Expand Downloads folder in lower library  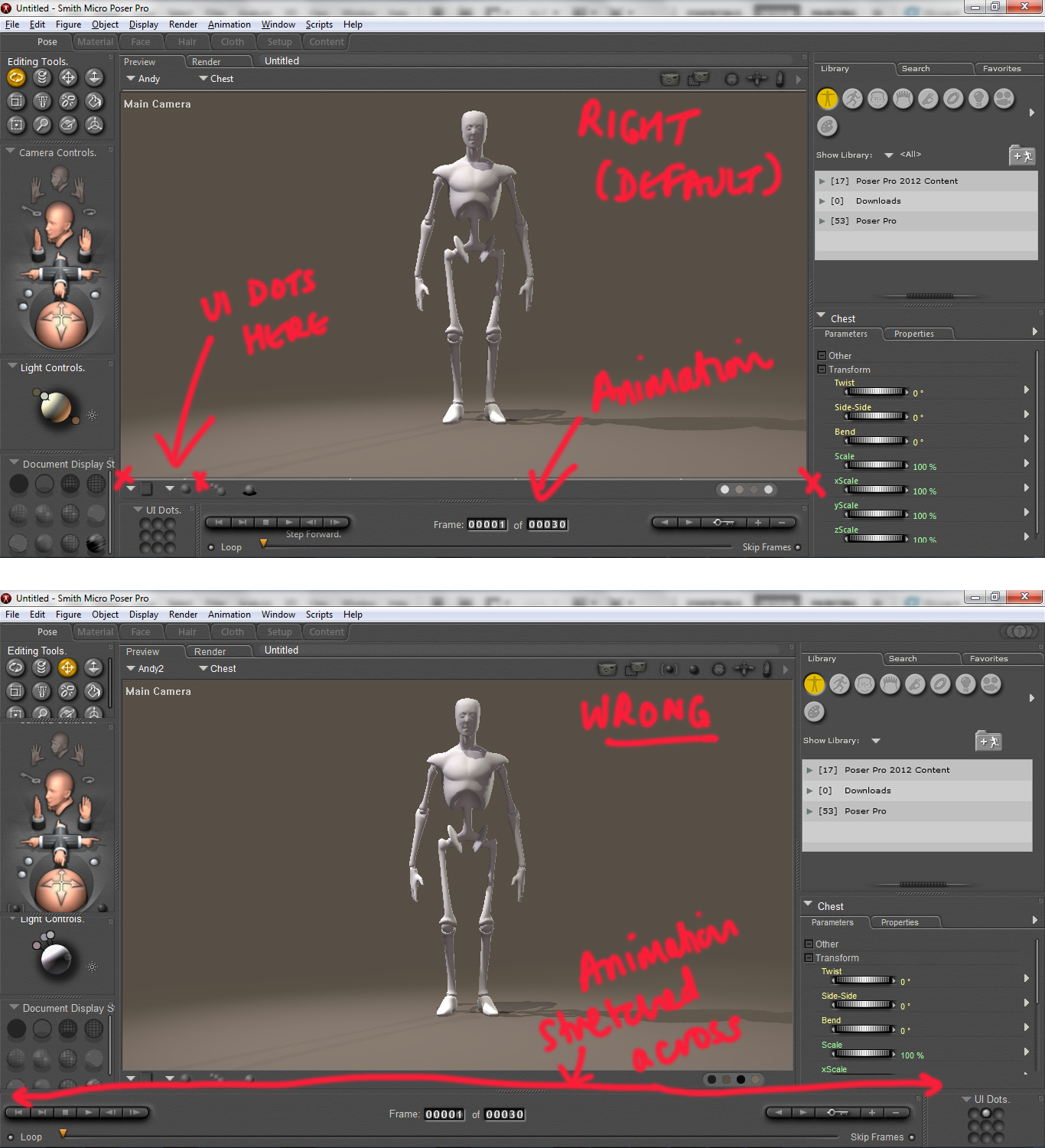pos(809,791)
